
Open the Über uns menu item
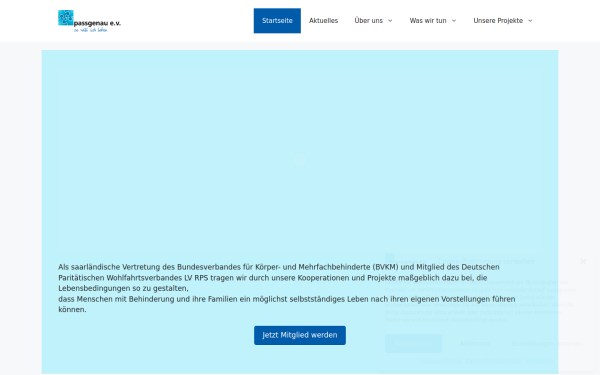click(368, 21)
